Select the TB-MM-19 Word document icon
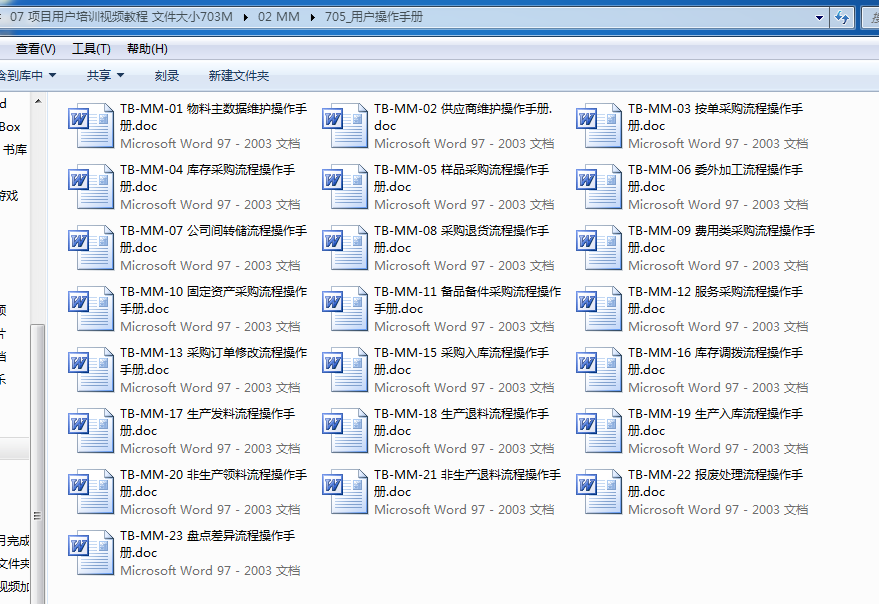Screen dimensions: 879x604 [x=599, y=431]
